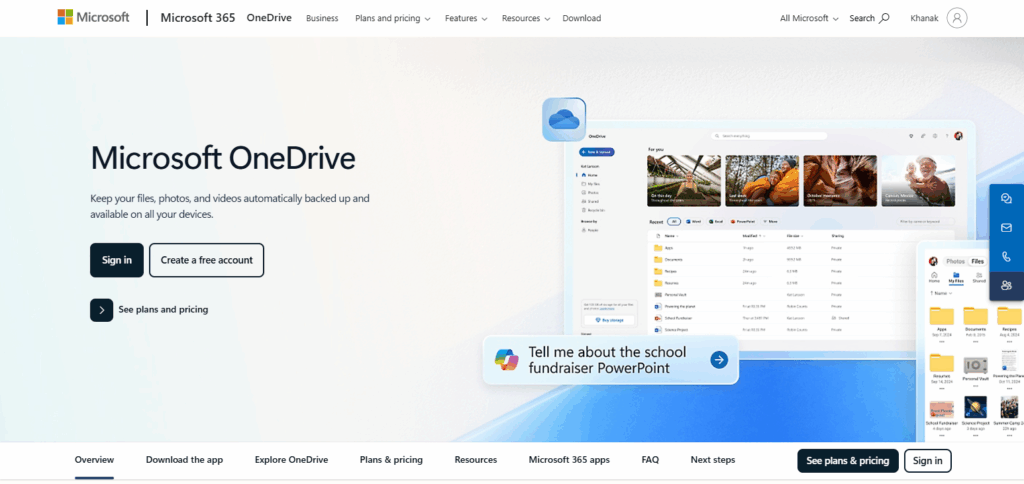The image size is (1024, 484).
Task: Click the dark Sign in hero button
Action: pyautogui.click(x=117, y=260)
